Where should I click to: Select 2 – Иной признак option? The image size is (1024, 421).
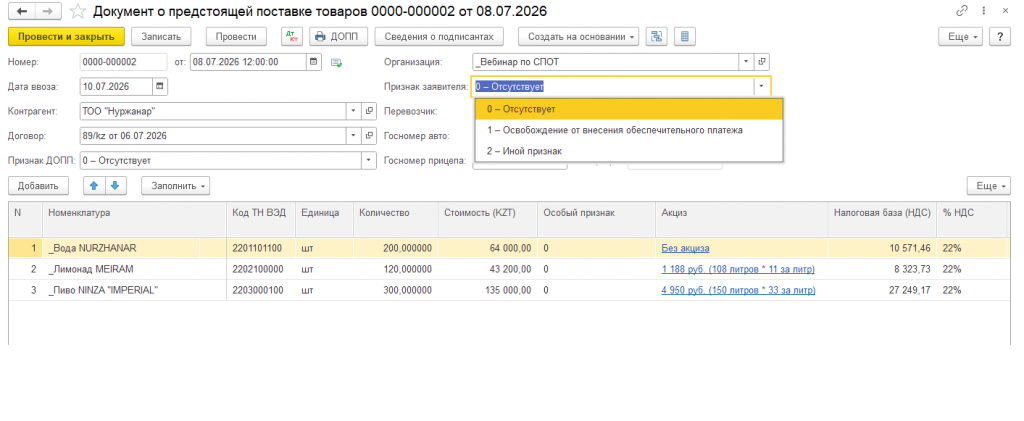tap(629, 151)
